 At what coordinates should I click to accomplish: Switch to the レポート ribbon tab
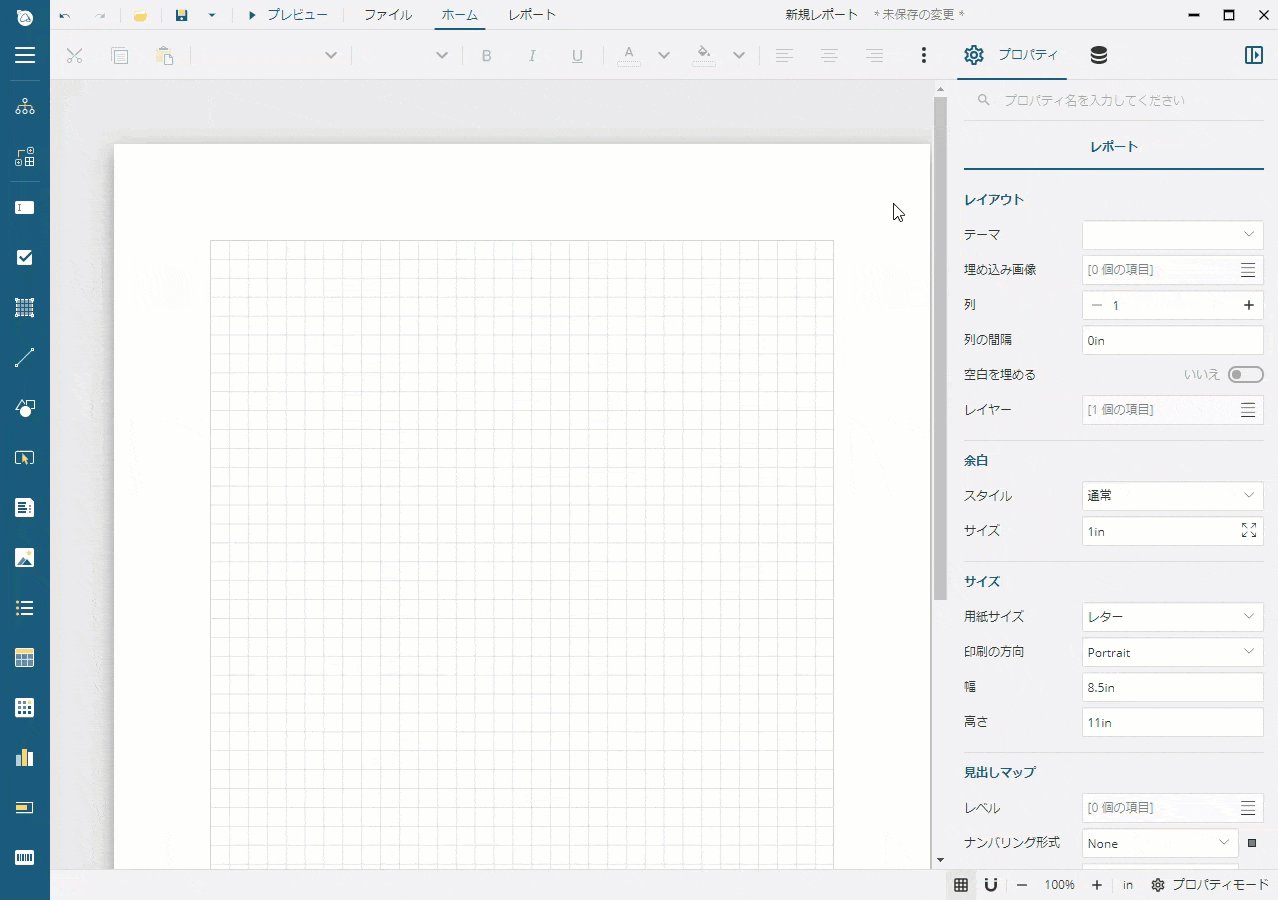[x=532, y=15]
